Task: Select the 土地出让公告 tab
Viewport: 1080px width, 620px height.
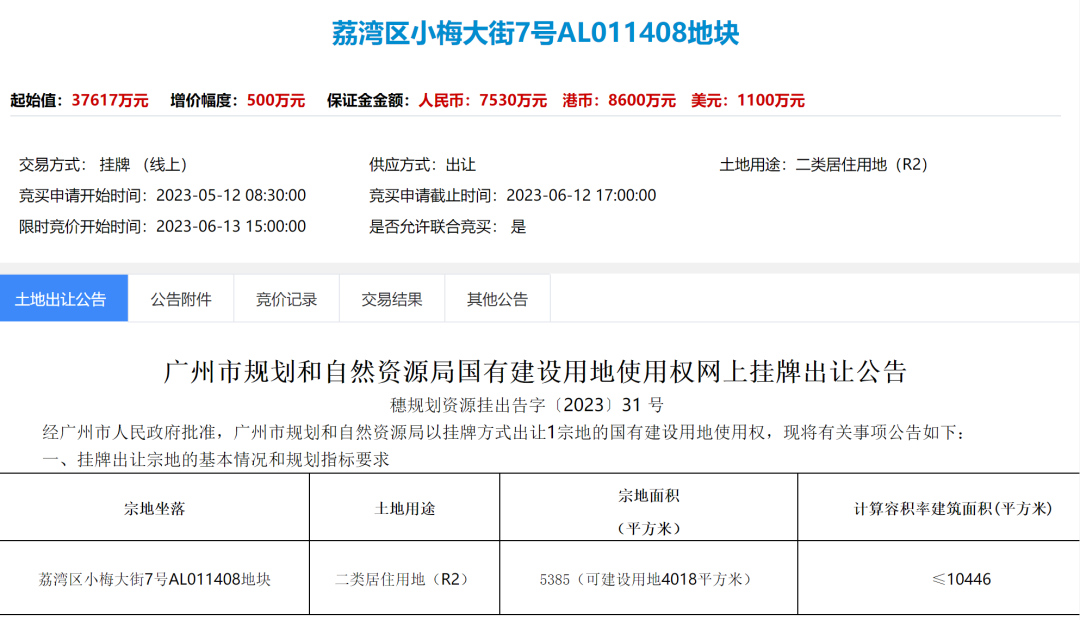Action: point(64,297)
